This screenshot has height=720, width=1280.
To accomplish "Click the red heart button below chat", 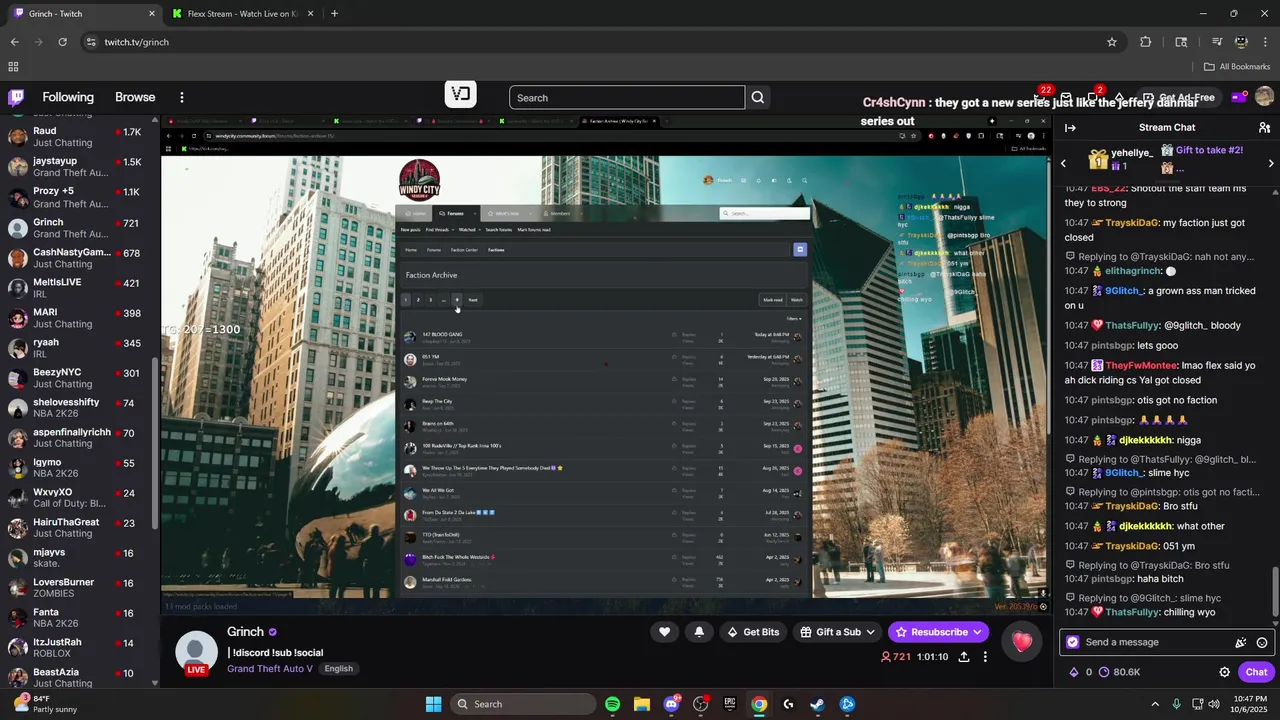I will click(1022, 642).
